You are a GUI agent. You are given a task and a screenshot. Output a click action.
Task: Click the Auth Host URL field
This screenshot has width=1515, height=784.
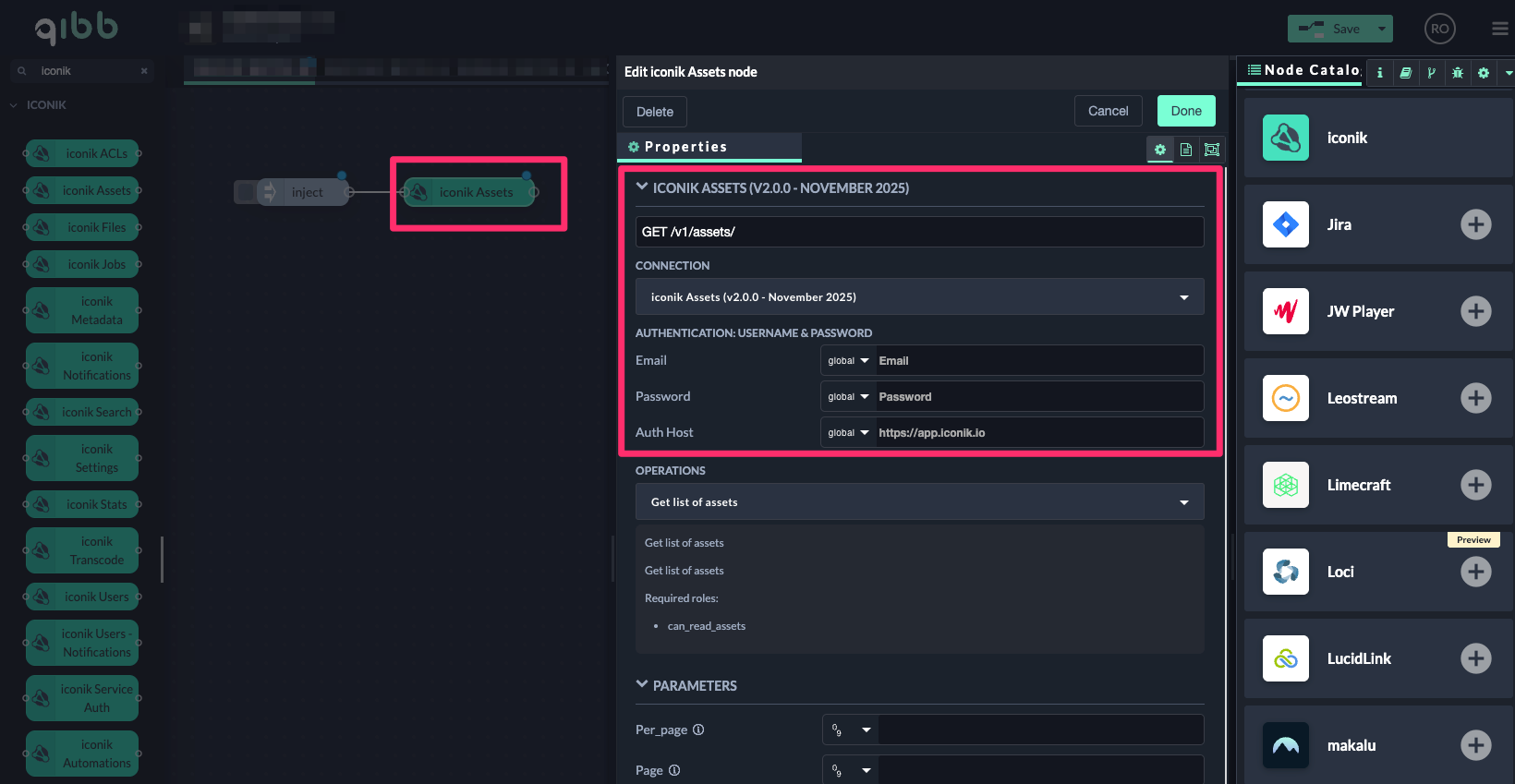click(1039, 433)
